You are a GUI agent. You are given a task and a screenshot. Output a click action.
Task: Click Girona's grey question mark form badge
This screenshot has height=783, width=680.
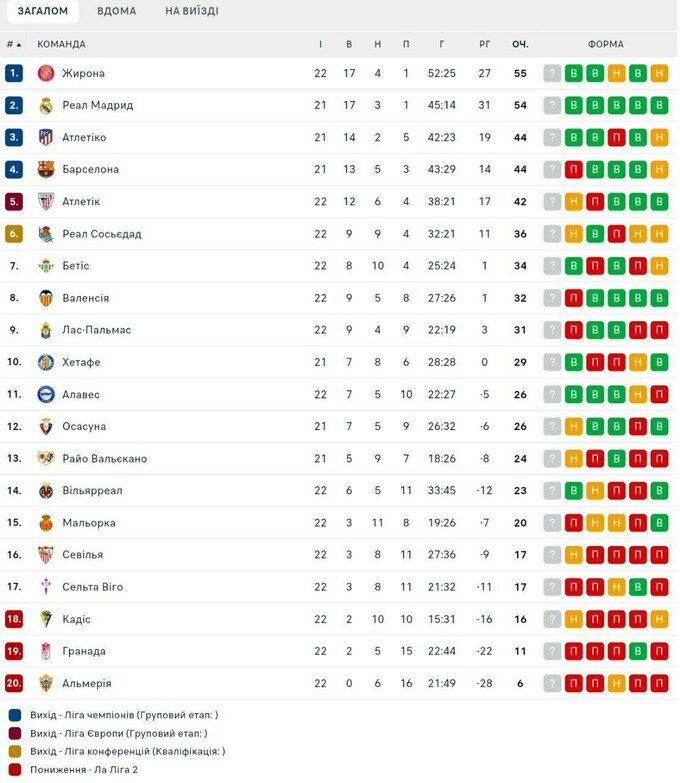[x=552, y=73]
